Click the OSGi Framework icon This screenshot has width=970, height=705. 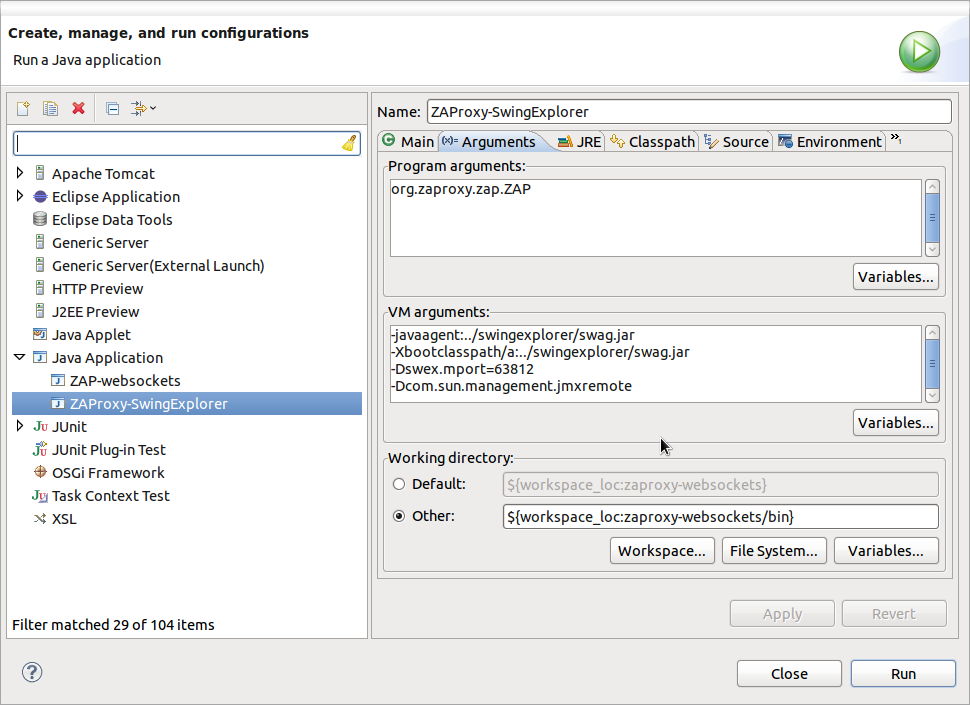[40, 472]
